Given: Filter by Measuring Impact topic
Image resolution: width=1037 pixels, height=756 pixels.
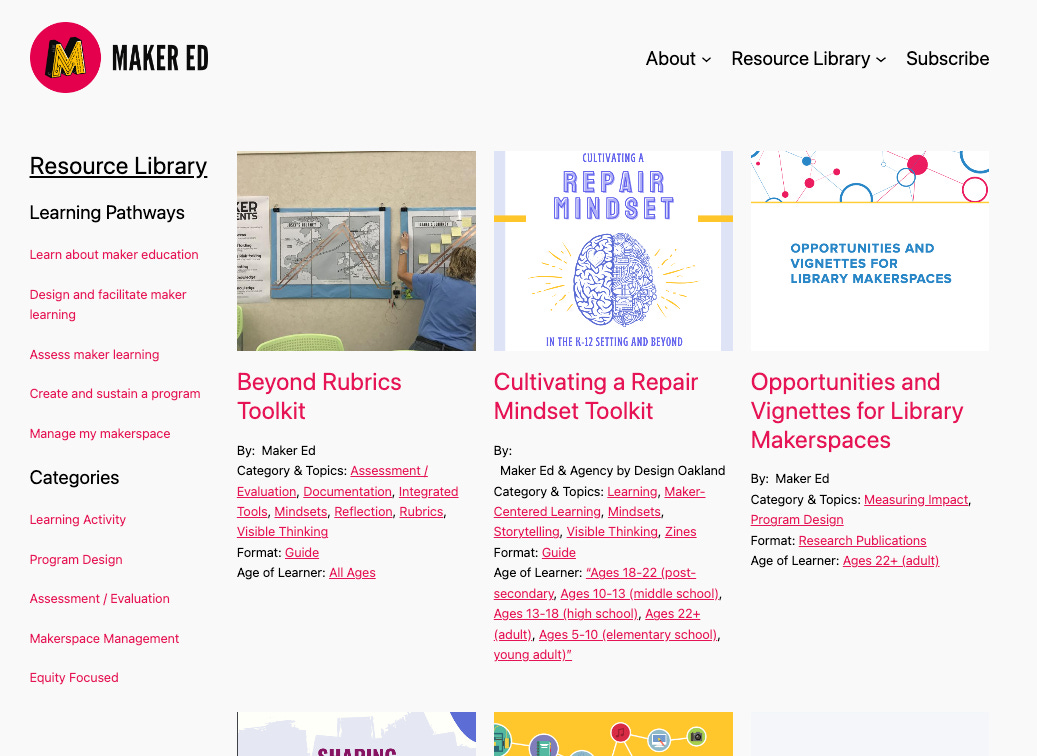Looking at the screenshot, I should (916, 500).
